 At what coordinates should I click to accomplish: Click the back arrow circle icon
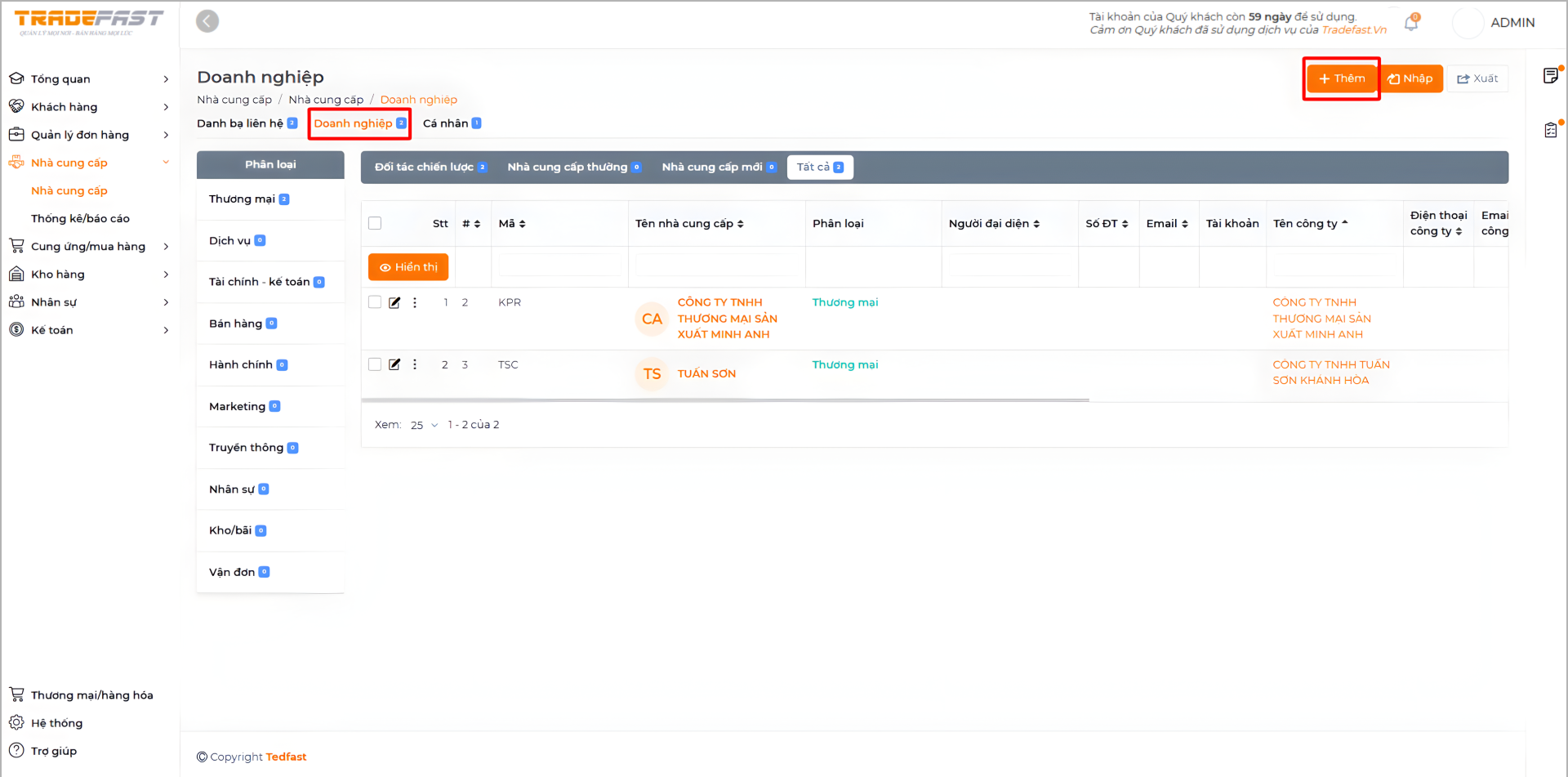click(x=207, y=21)
